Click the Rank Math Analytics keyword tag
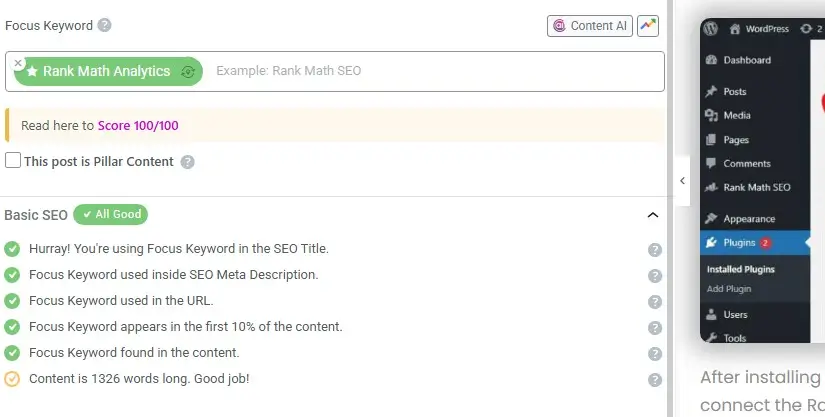The image size is (825, 417). pos(106,71)
